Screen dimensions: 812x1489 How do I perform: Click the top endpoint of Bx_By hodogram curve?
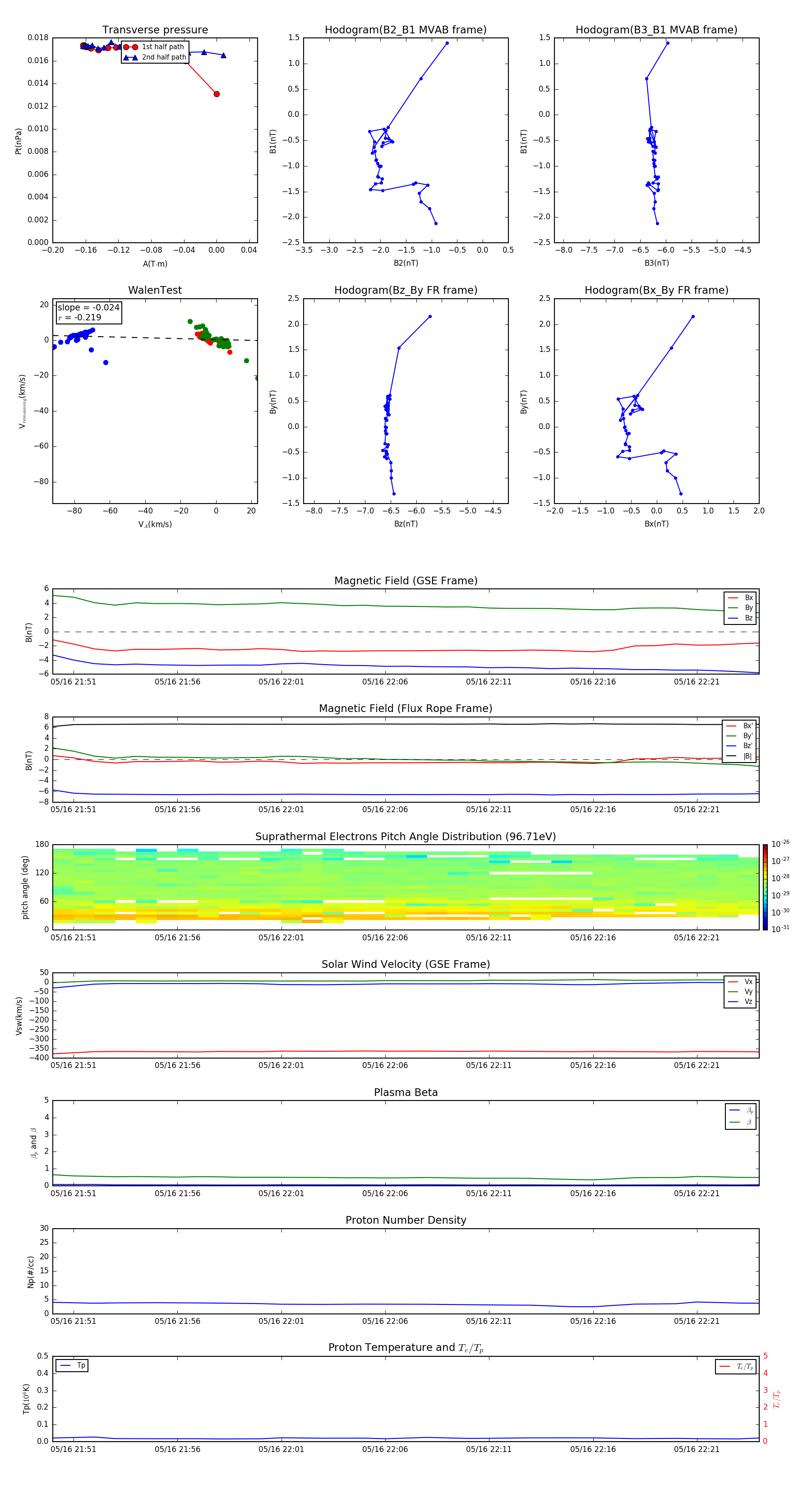pos(693,317)
